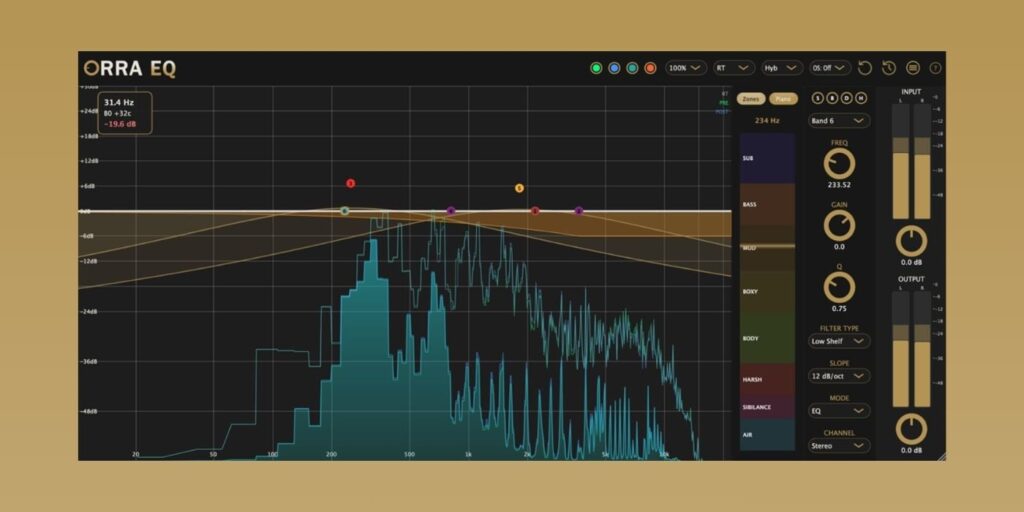Image resolution: width=1024 pixels, height=512 pixels.
Task: Click the 233.52 frequency value field
Action: pyautogui.click(x=839, y=185)
